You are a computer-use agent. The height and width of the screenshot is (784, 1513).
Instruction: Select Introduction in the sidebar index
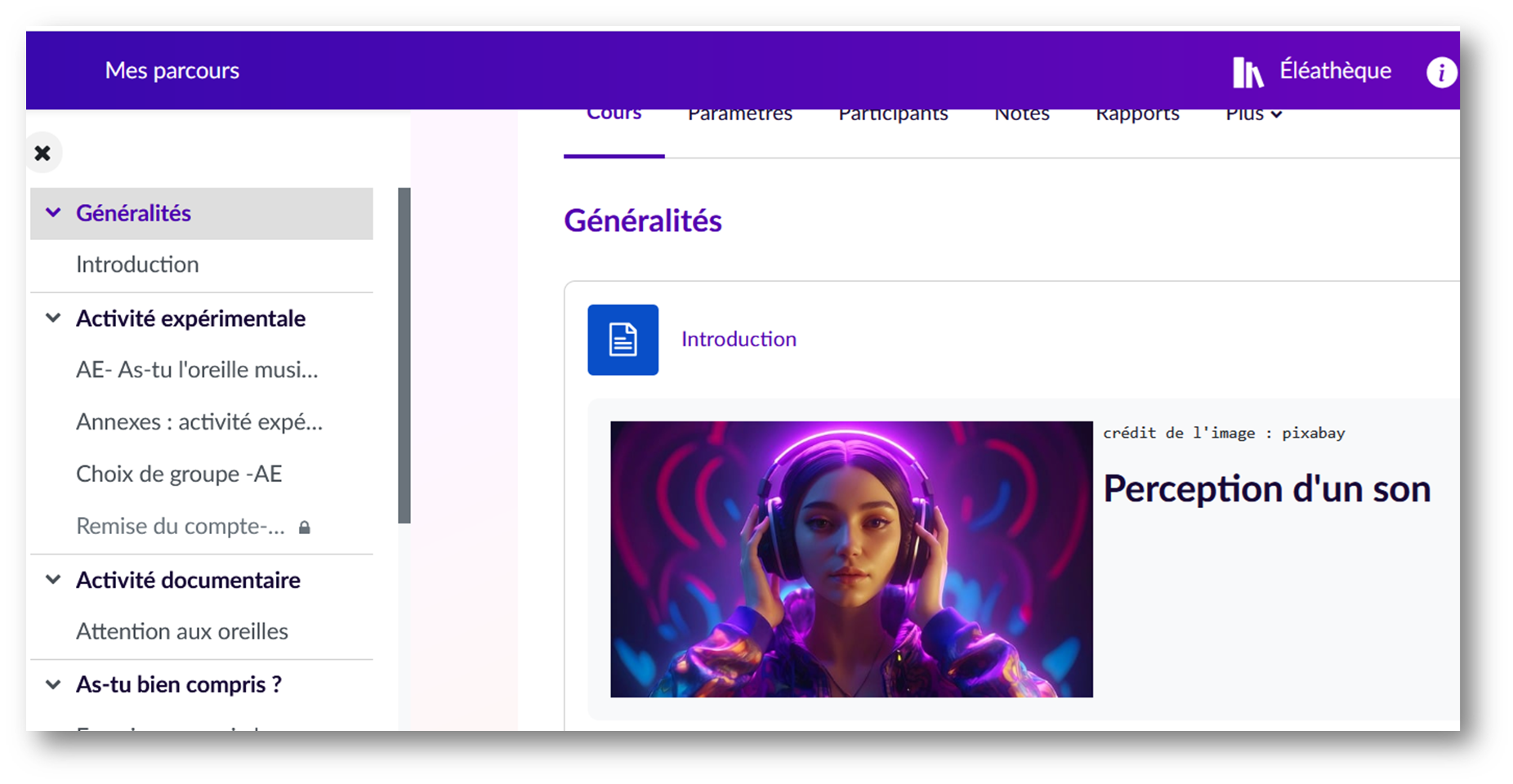click(137, 265)
